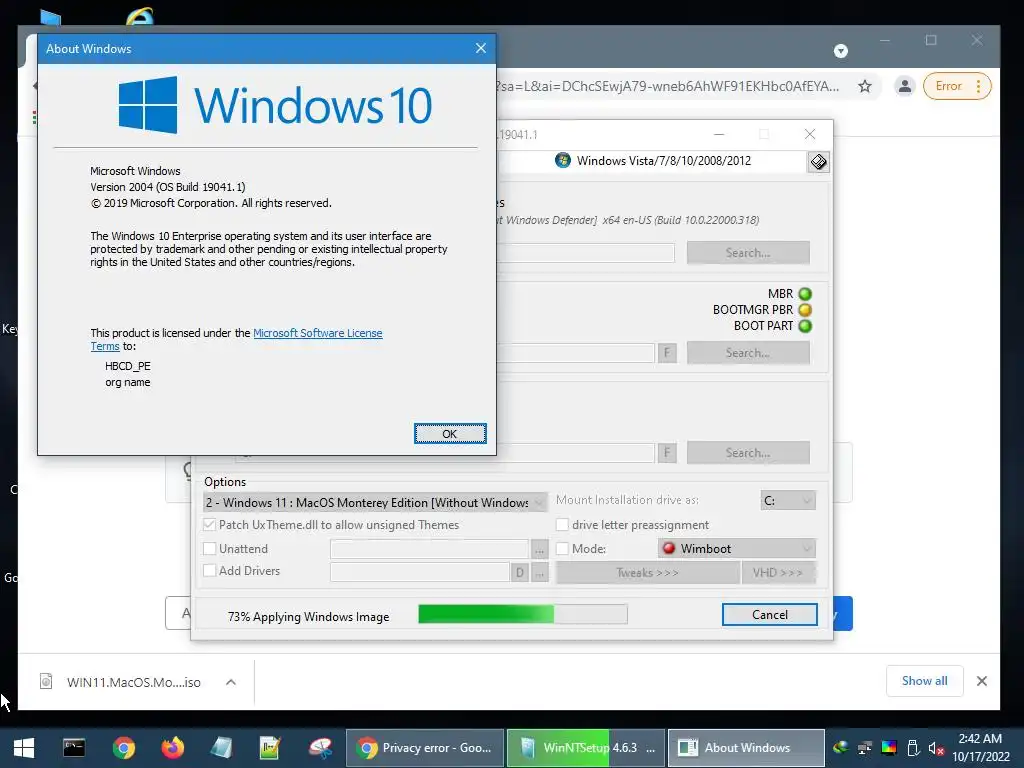This screenshot has height=768, width=1024.
Task: Launch Chrome from pinned taskbar icon
Action: tap(123, 748)
